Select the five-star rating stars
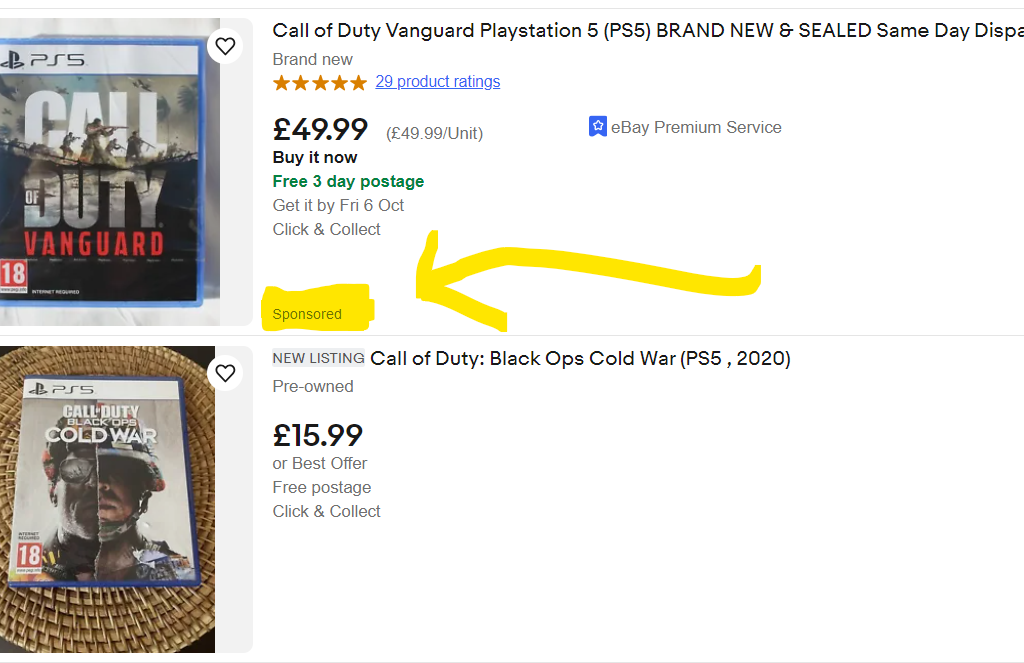The image size is (1024, 663). (x=320, y=82)
